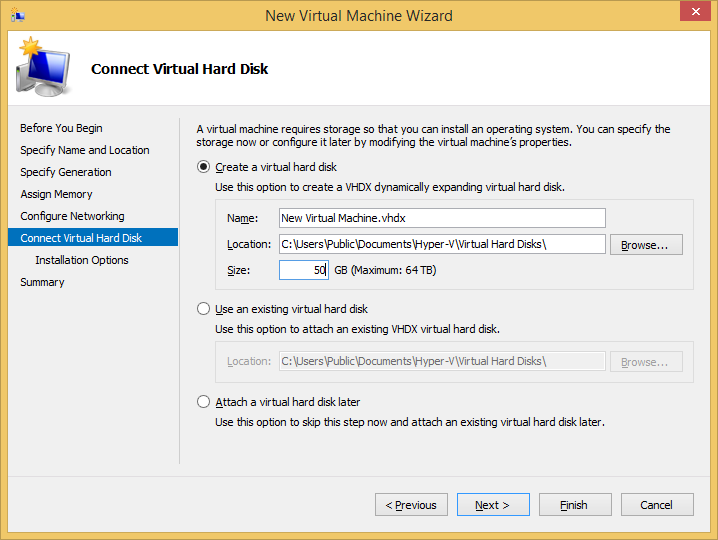Choose 'Use an existing virtual hard disk'
The width and height of the screenshot is (718, 540).
tap(204, 309)
